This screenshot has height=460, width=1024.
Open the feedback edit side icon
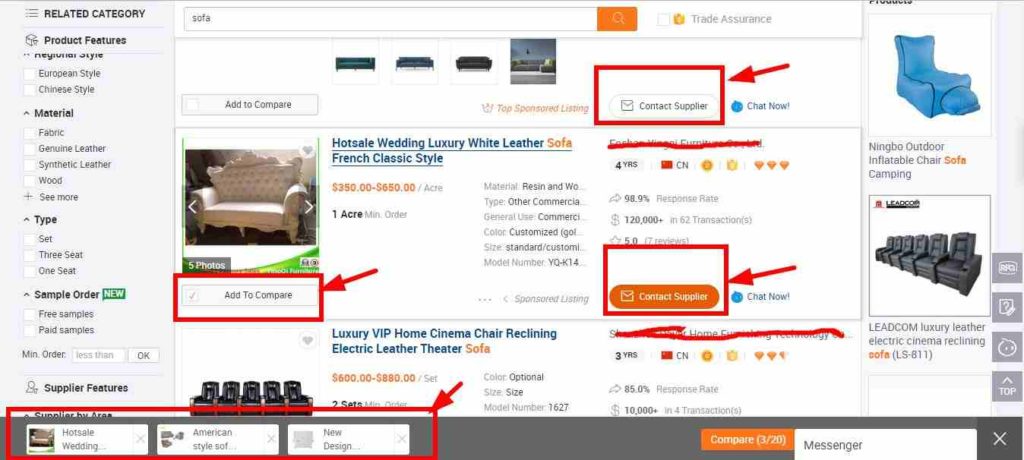point(1007,307)
